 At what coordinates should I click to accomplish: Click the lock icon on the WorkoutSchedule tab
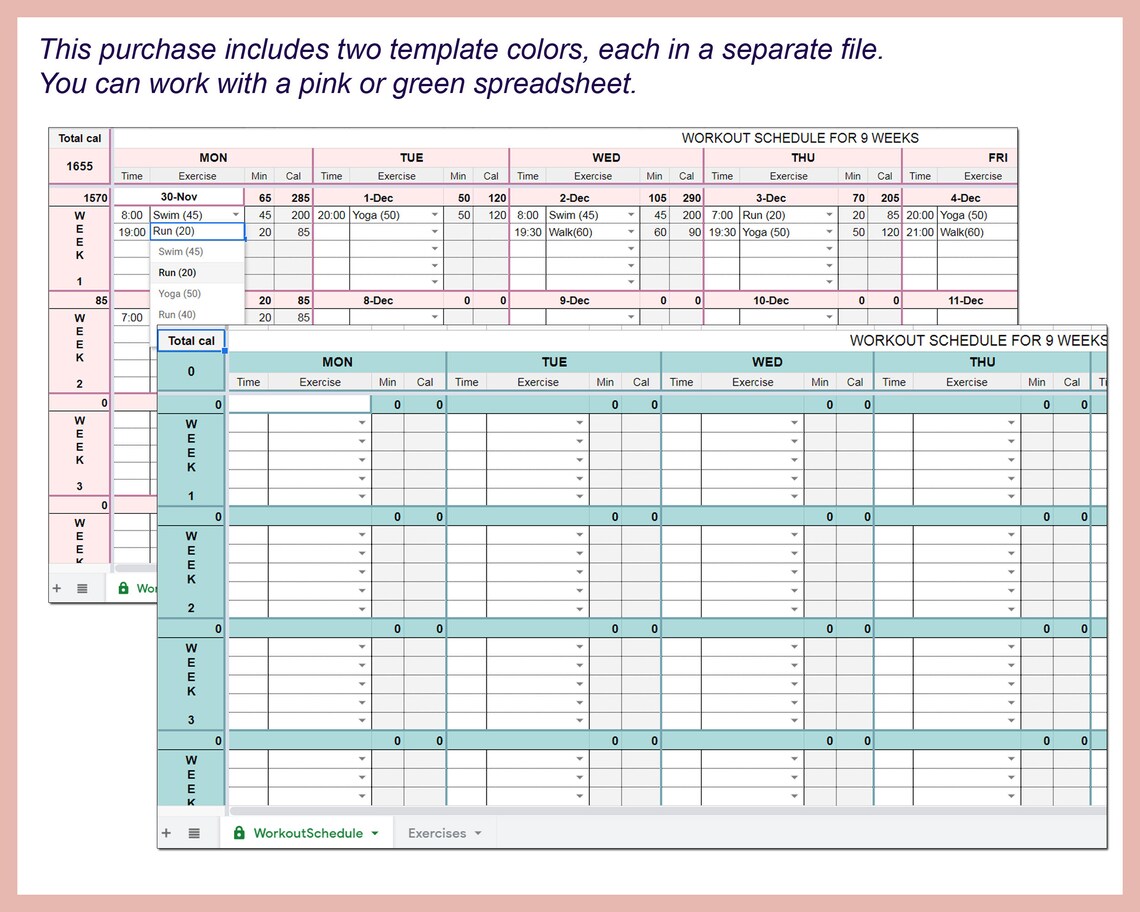coord(239,832)
